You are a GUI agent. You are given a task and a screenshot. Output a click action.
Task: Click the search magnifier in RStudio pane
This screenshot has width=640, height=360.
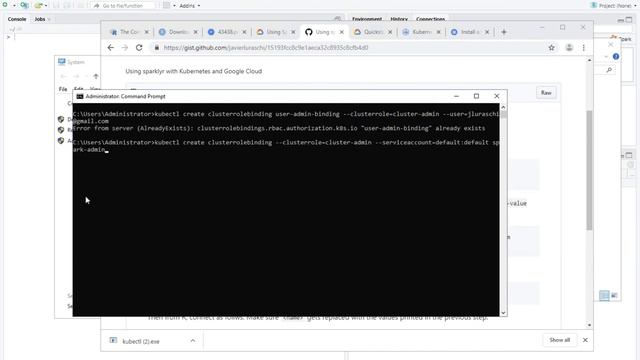[x=609, y=70]
